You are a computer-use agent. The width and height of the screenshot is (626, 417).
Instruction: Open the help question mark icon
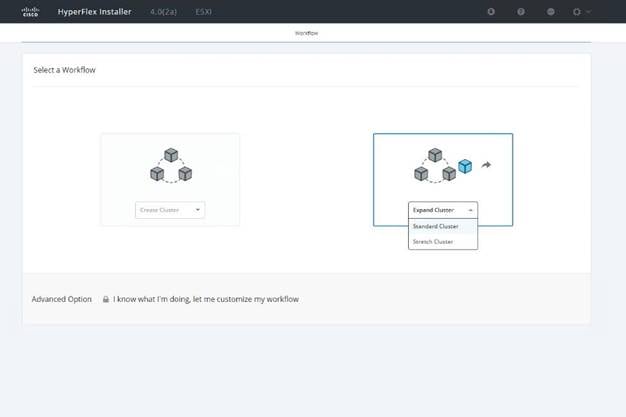coord(521,12)
